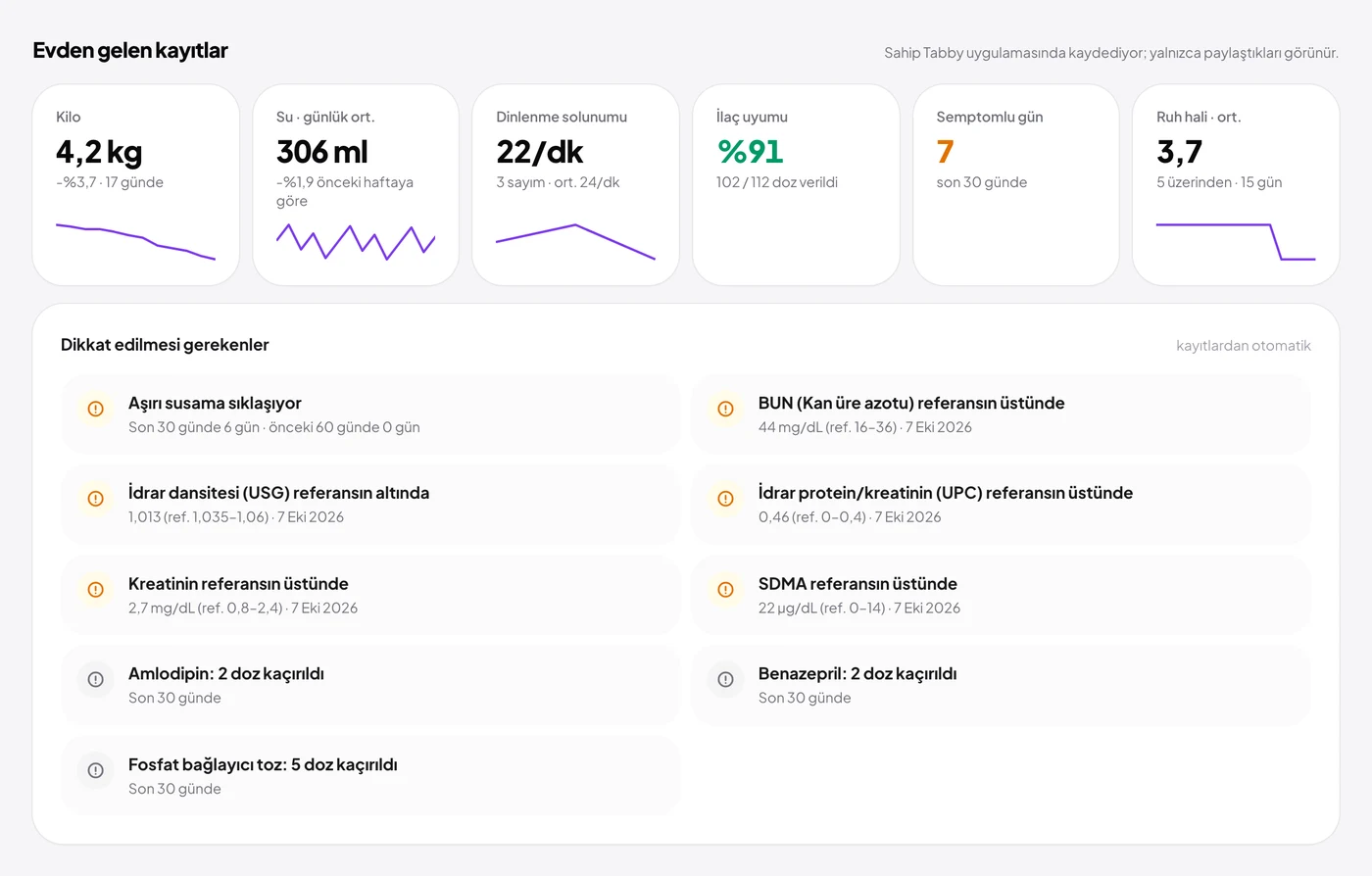Click the 1,013 (ref. 1,035–1,06) value
Viewport: 1372px width, 876px height.
(x=198, y=517)
